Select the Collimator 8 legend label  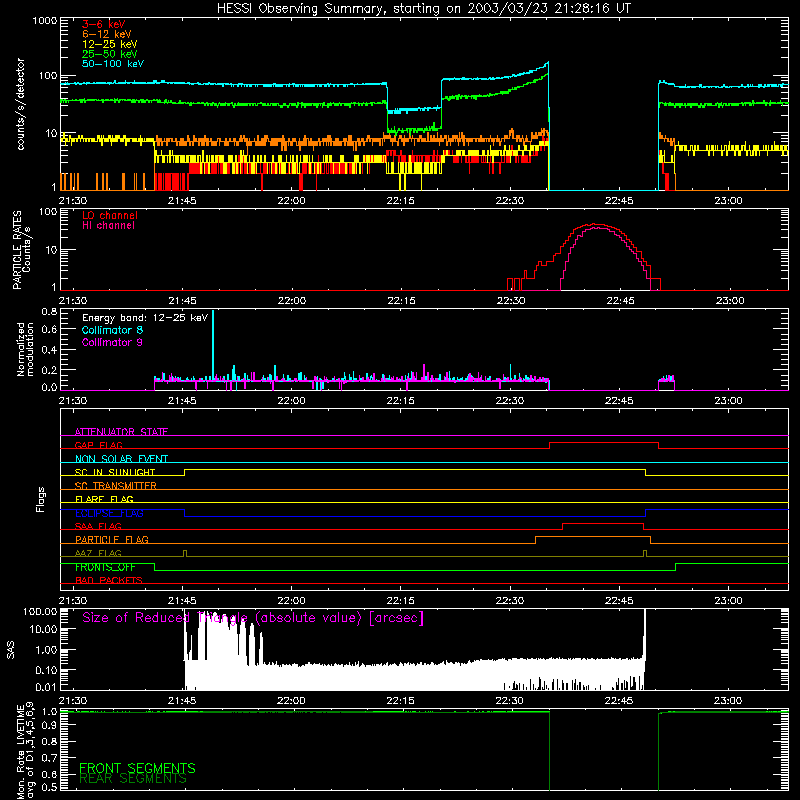(112, 330)
